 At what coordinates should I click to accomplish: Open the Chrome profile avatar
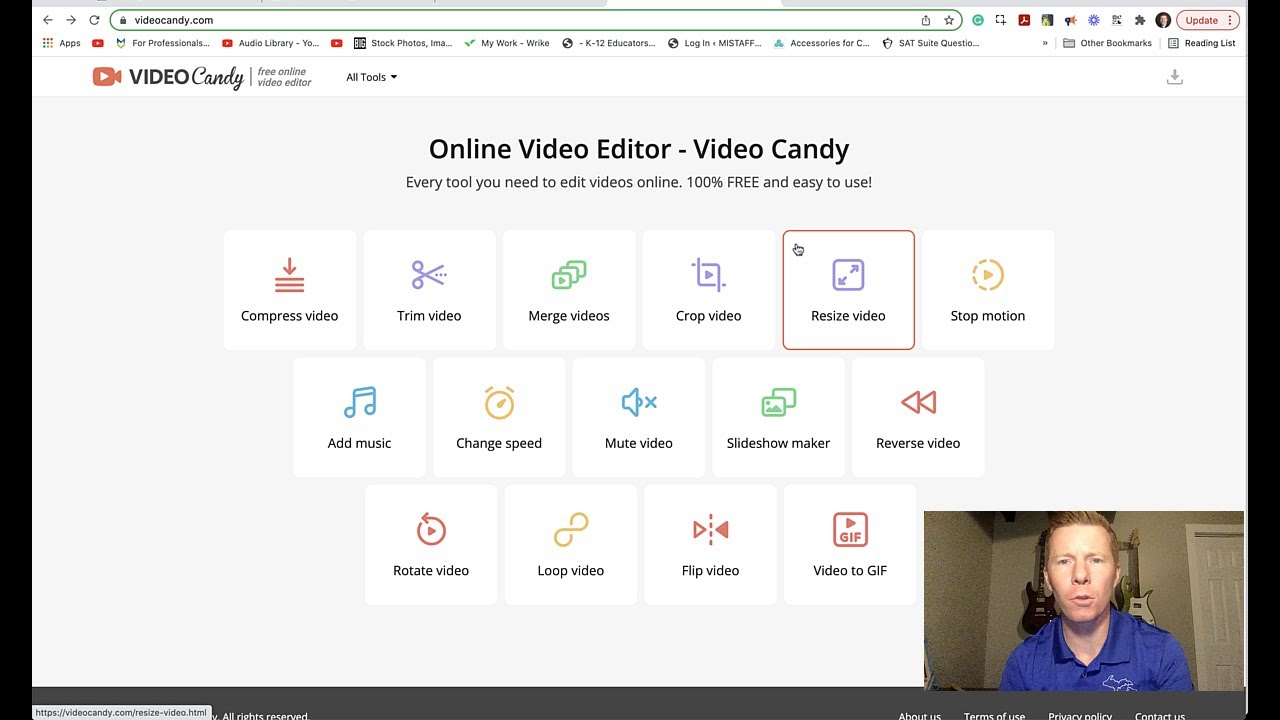[x=1163, y=20]
